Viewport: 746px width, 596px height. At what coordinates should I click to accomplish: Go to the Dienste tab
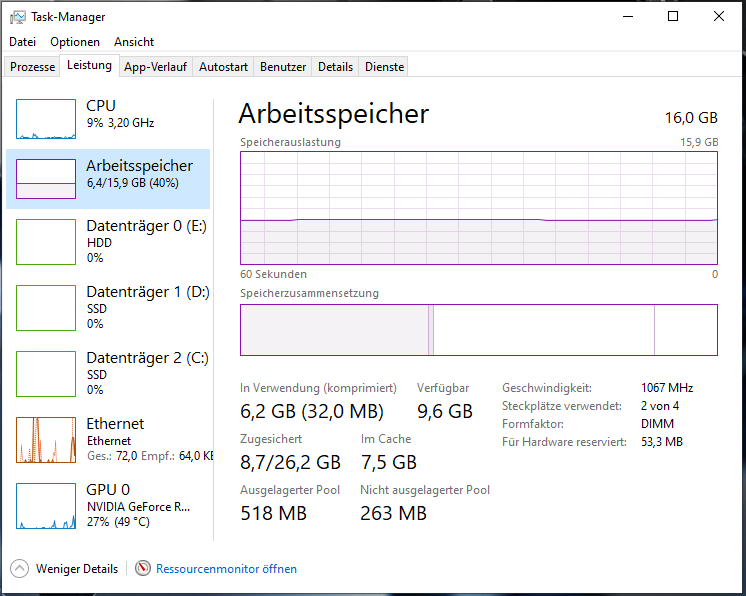(385, 67)
